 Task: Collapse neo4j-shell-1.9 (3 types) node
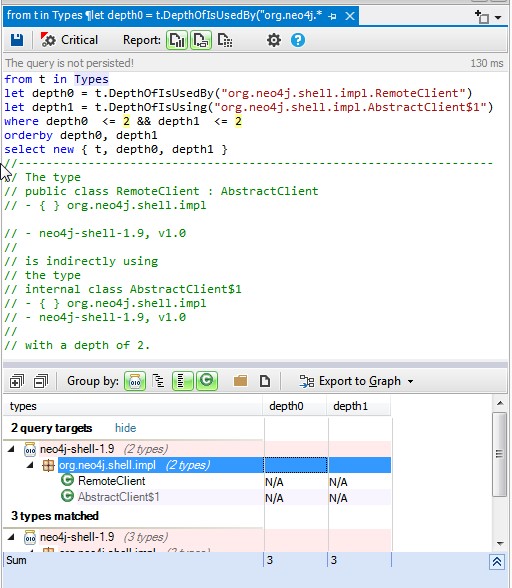click(11, 537)
